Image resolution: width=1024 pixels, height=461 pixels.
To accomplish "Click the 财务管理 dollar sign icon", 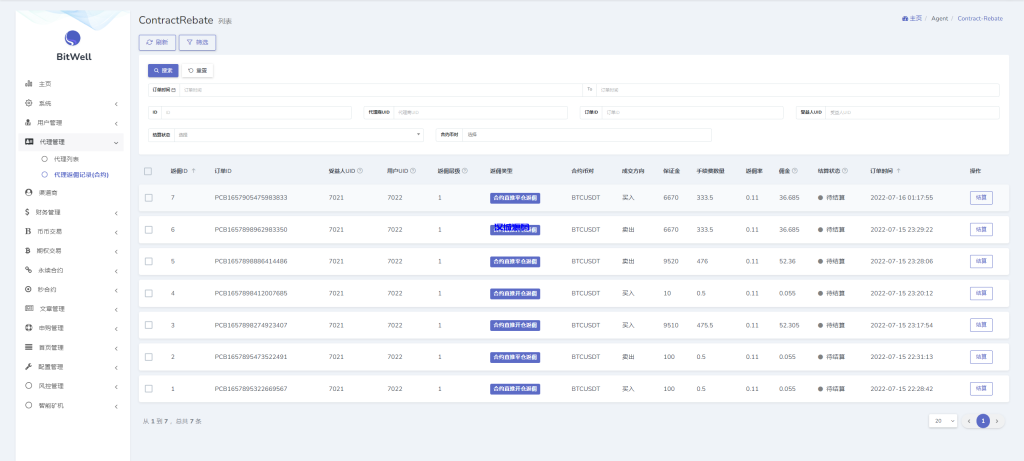I will coord(27,212).
